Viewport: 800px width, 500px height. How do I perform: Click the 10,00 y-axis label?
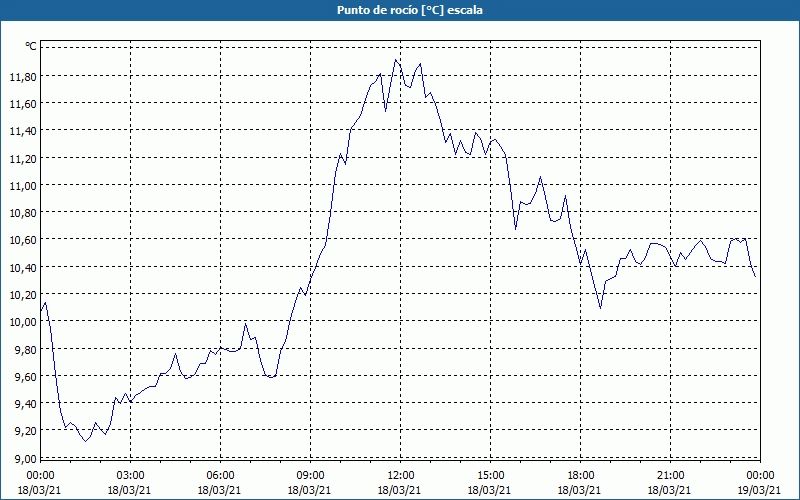click(23, 321)
